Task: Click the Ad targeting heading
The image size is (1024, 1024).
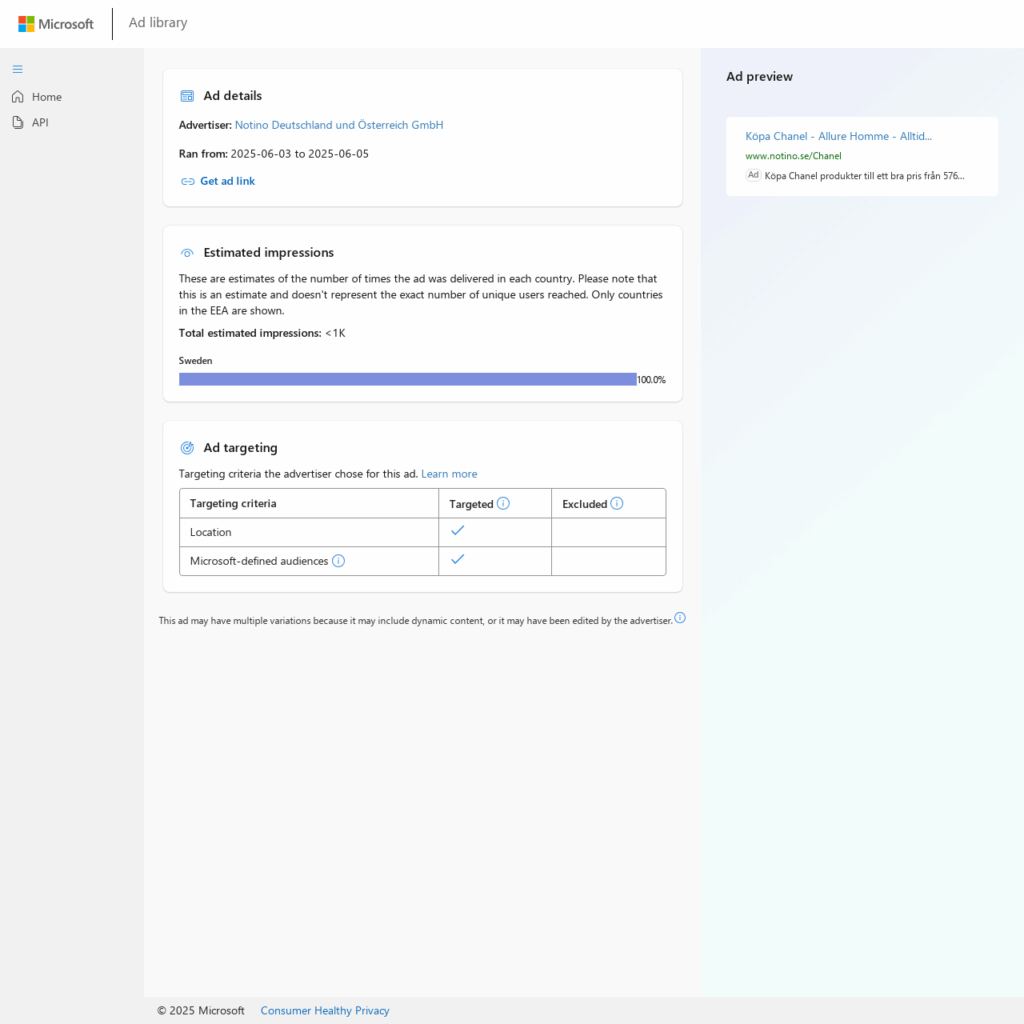Action: tap(240, 448)
